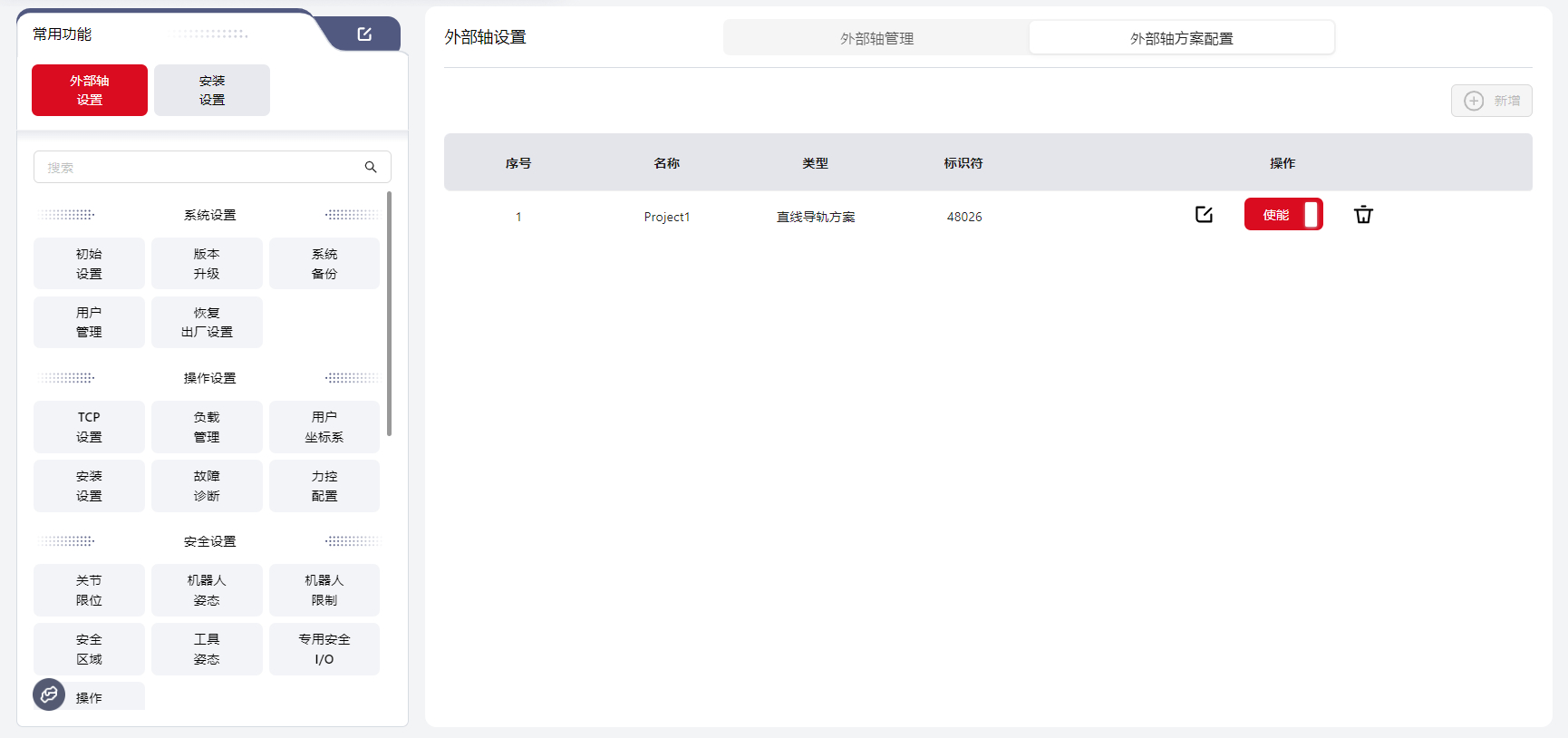Delete Project1 using the trash icon
Image resolution: width=1568 pixels, height=738 pixels.
click(1363, 215)
